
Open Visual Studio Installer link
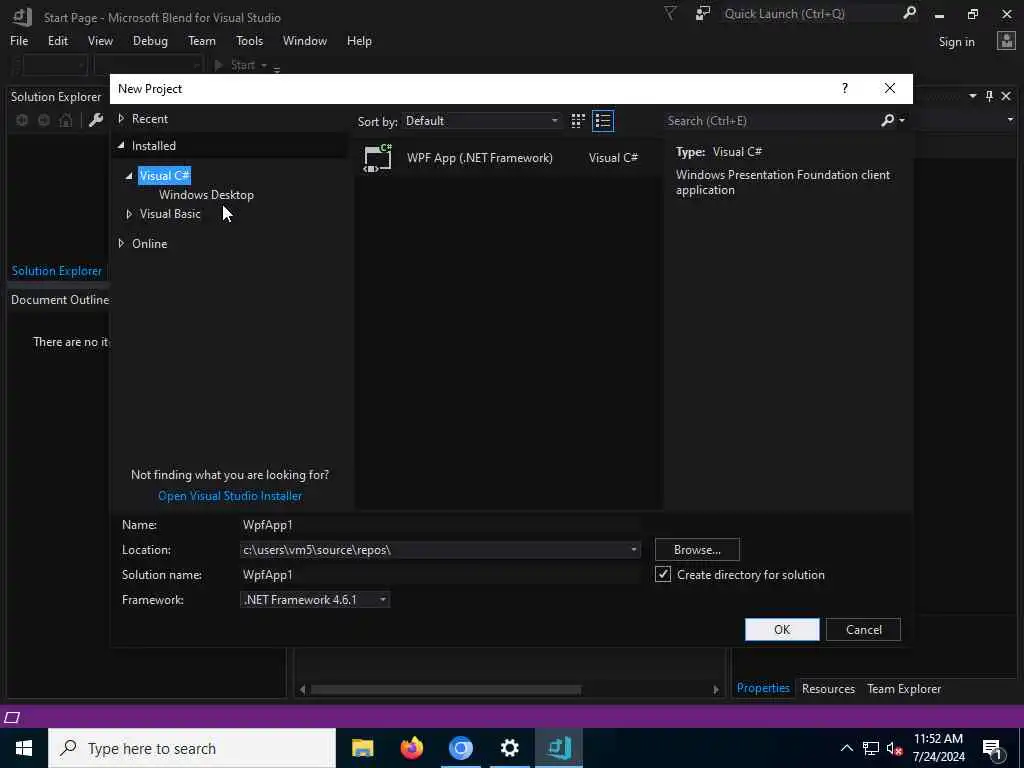click(x=230, y=496)
